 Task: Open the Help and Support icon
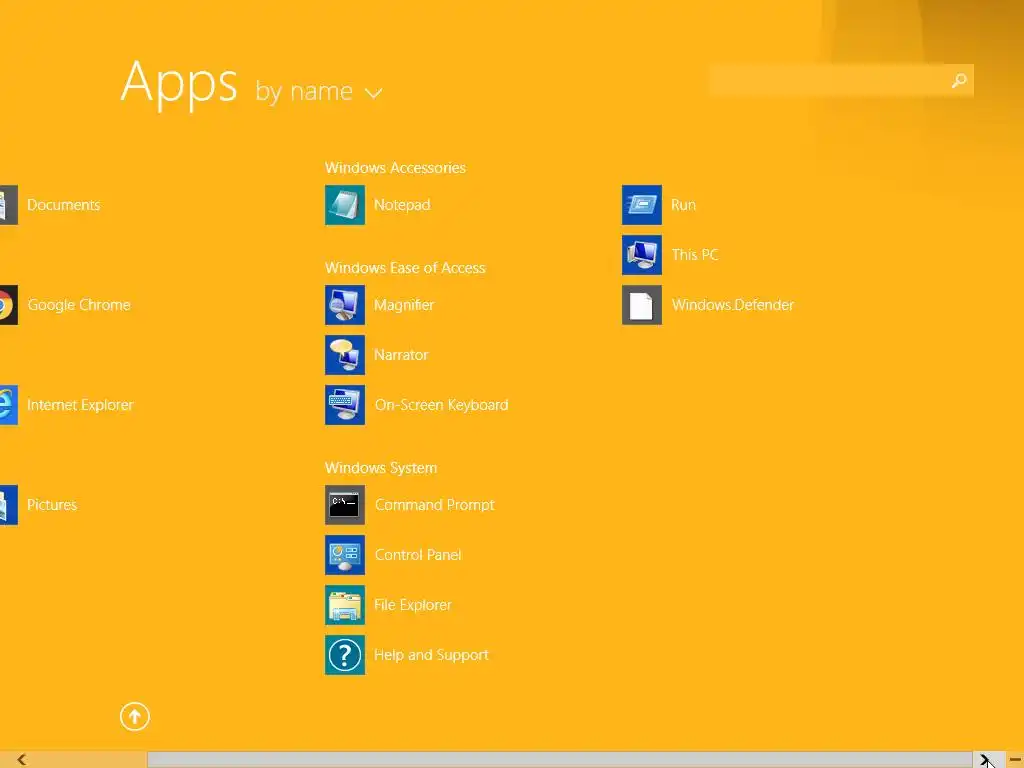(x=345, y=655)
